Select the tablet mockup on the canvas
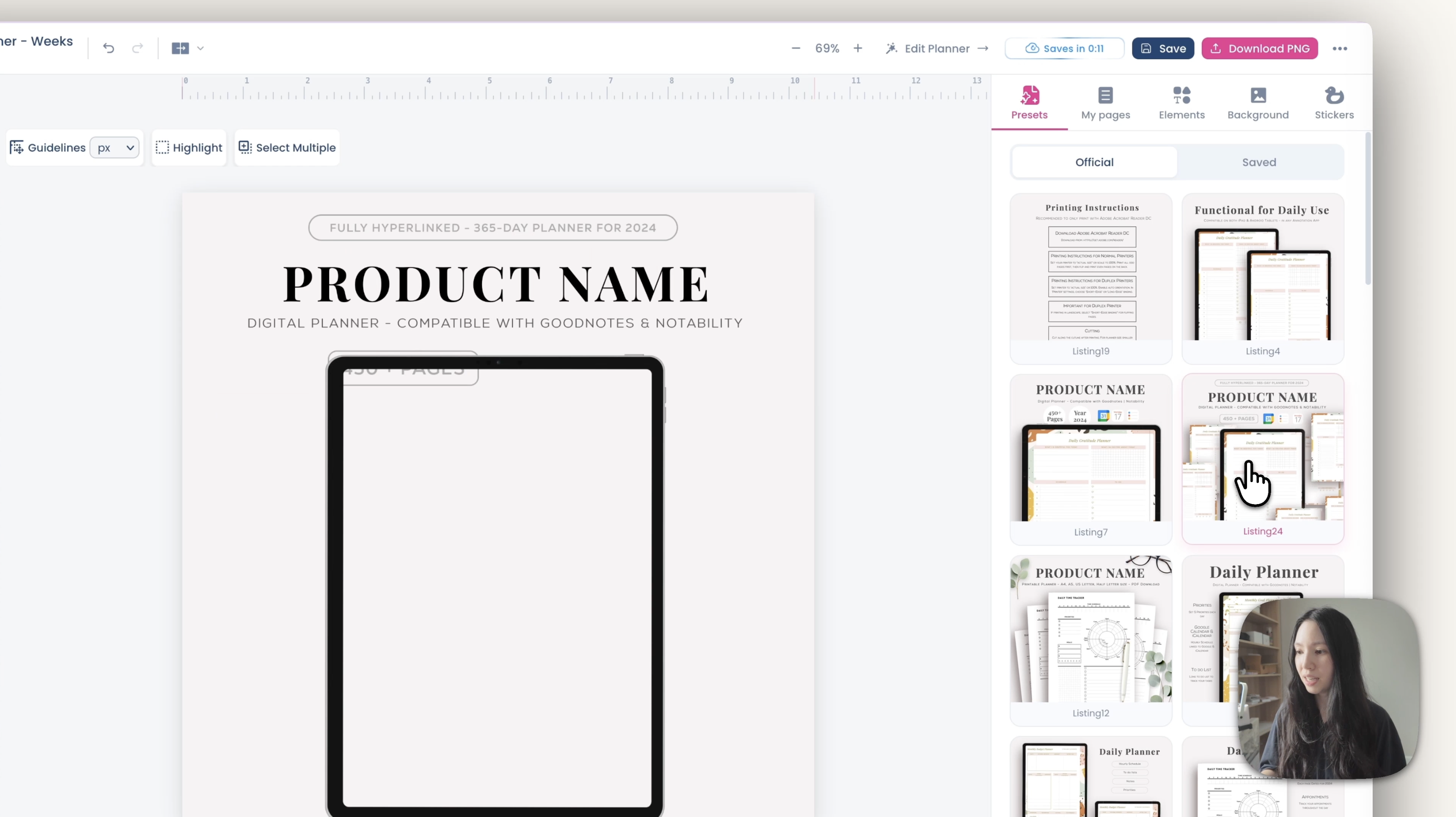 (496, 585)
